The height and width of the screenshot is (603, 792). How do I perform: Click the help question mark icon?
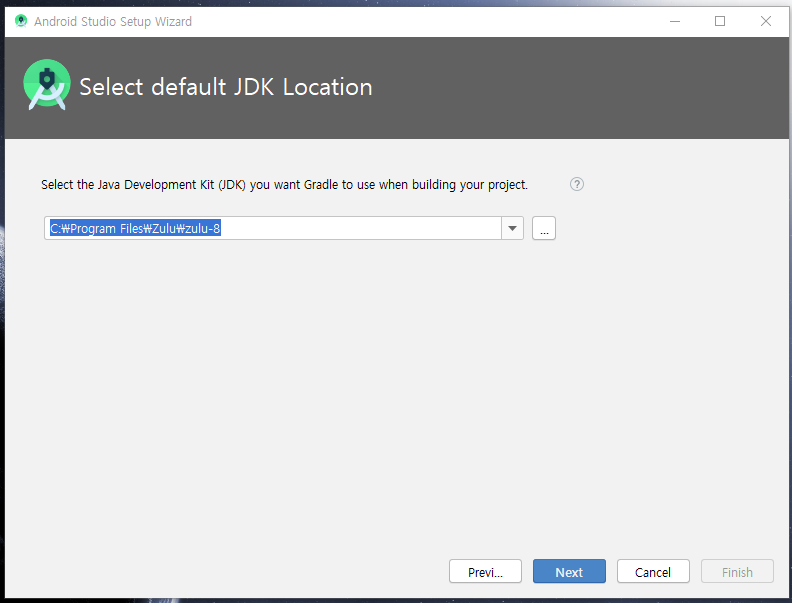coord(577,184)
